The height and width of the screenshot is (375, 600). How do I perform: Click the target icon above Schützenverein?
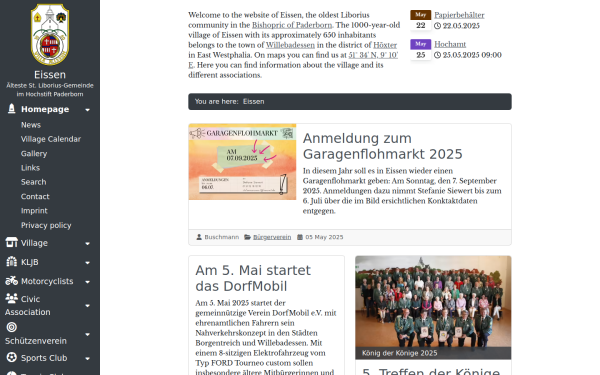click(x=11, y=327)
